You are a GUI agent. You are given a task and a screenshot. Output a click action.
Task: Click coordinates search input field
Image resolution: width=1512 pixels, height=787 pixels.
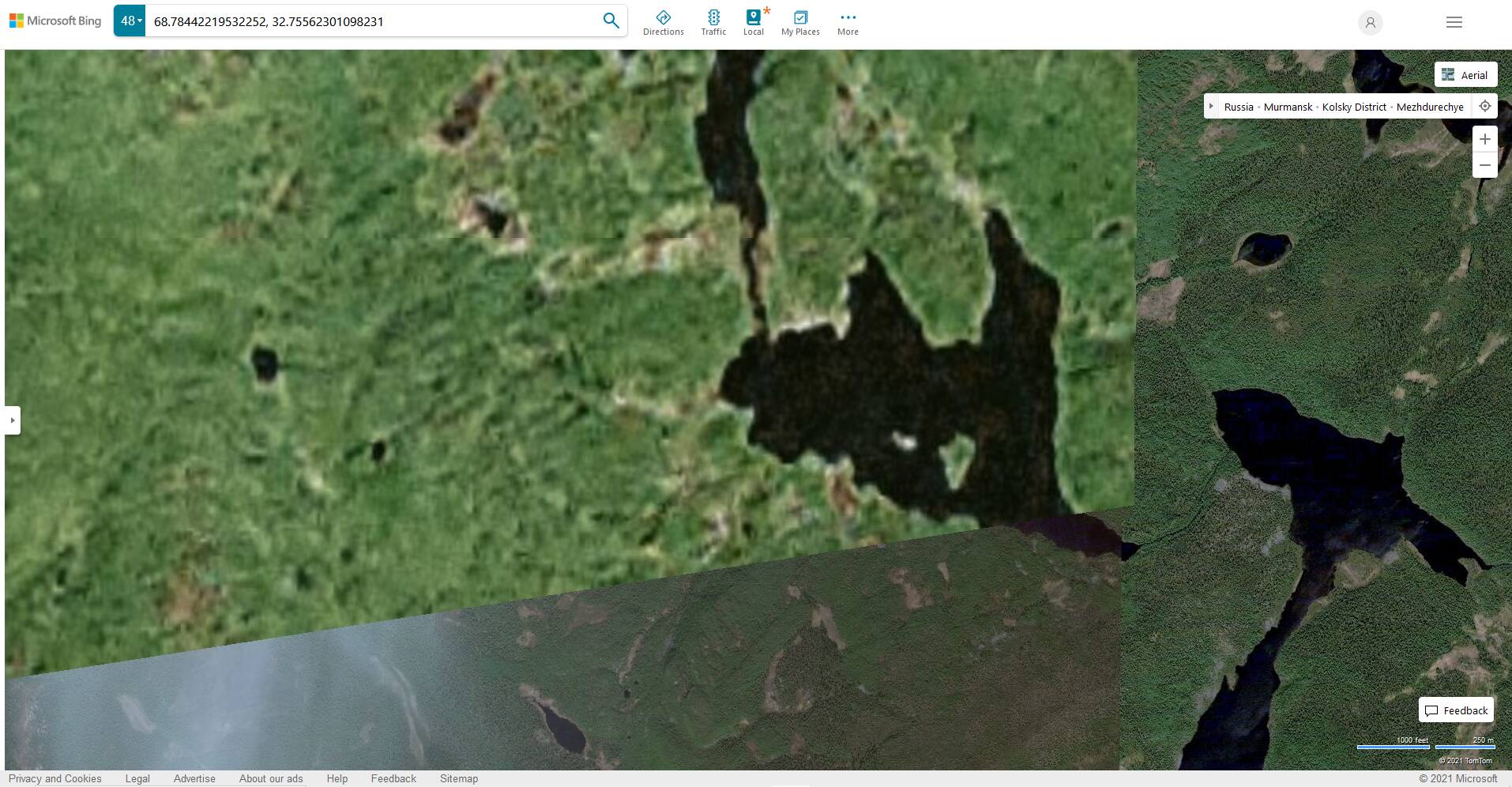coord(371,21)
